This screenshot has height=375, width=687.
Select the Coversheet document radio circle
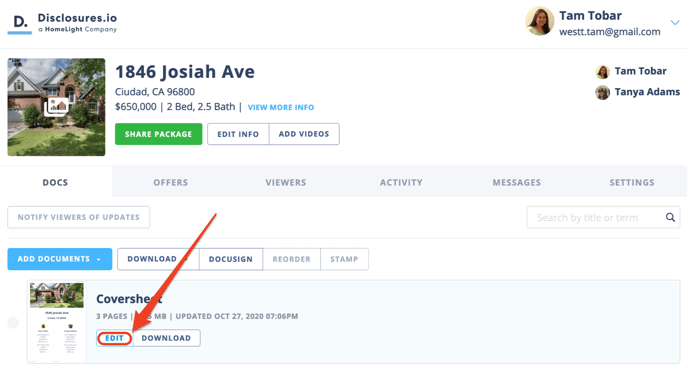pos(13,323)
